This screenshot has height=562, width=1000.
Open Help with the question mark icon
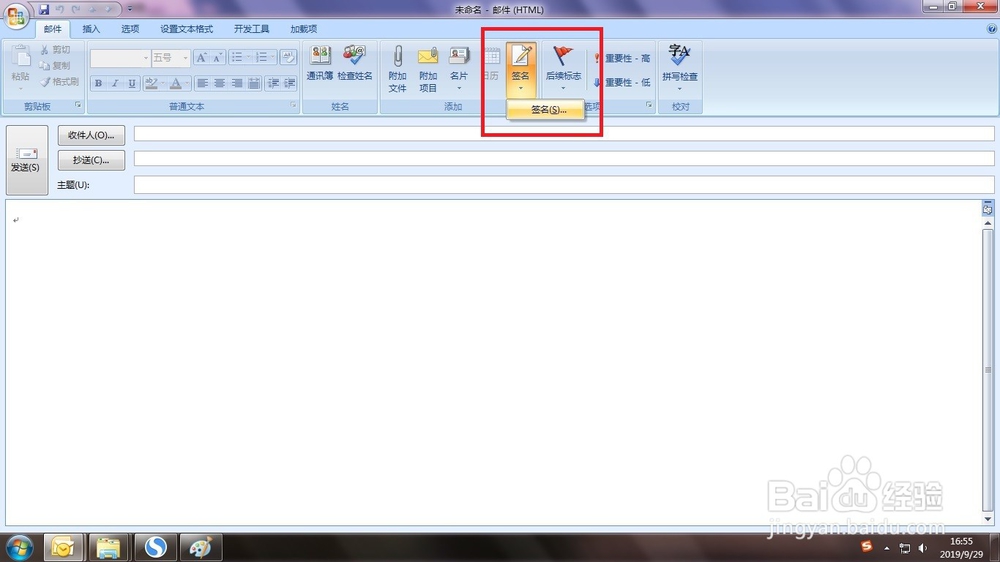(992, 29)
